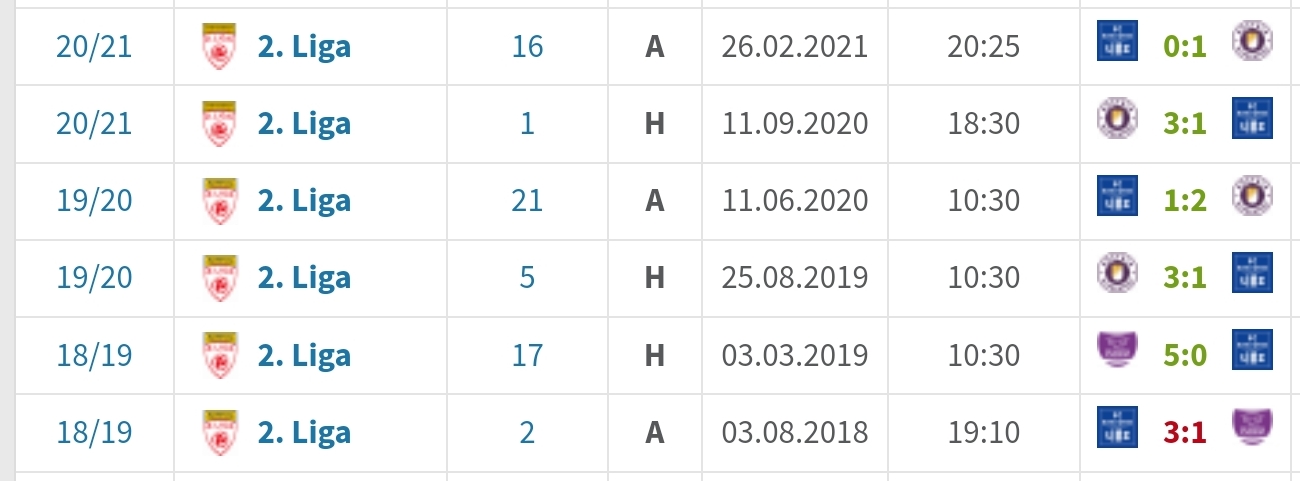Open the 5:0 match result
Screen dimensions: 1300x481
(1185, 355)
